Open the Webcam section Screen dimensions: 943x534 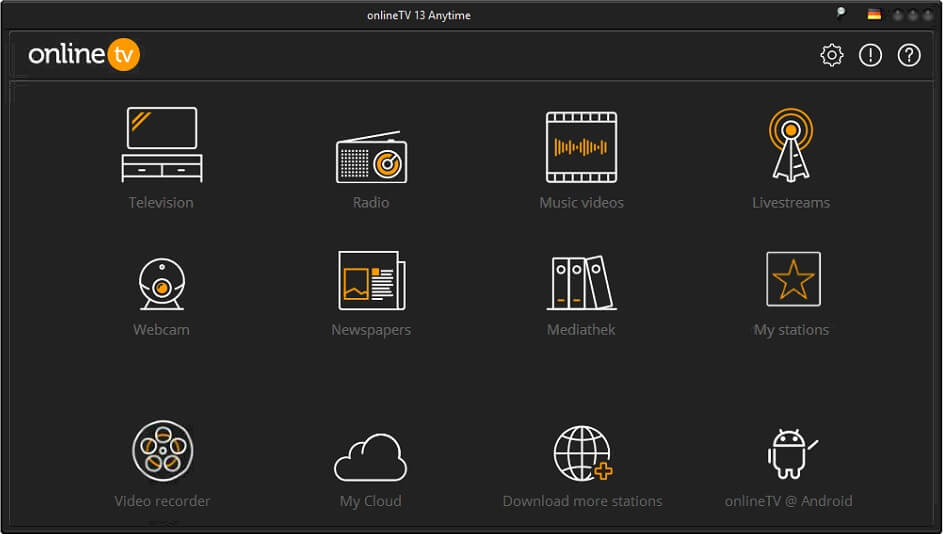(x=161, y=282)
